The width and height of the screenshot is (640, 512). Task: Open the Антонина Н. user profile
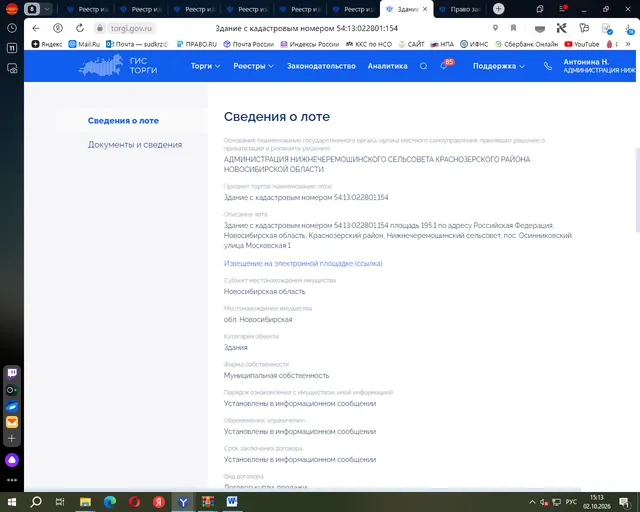tap(599, 66)
